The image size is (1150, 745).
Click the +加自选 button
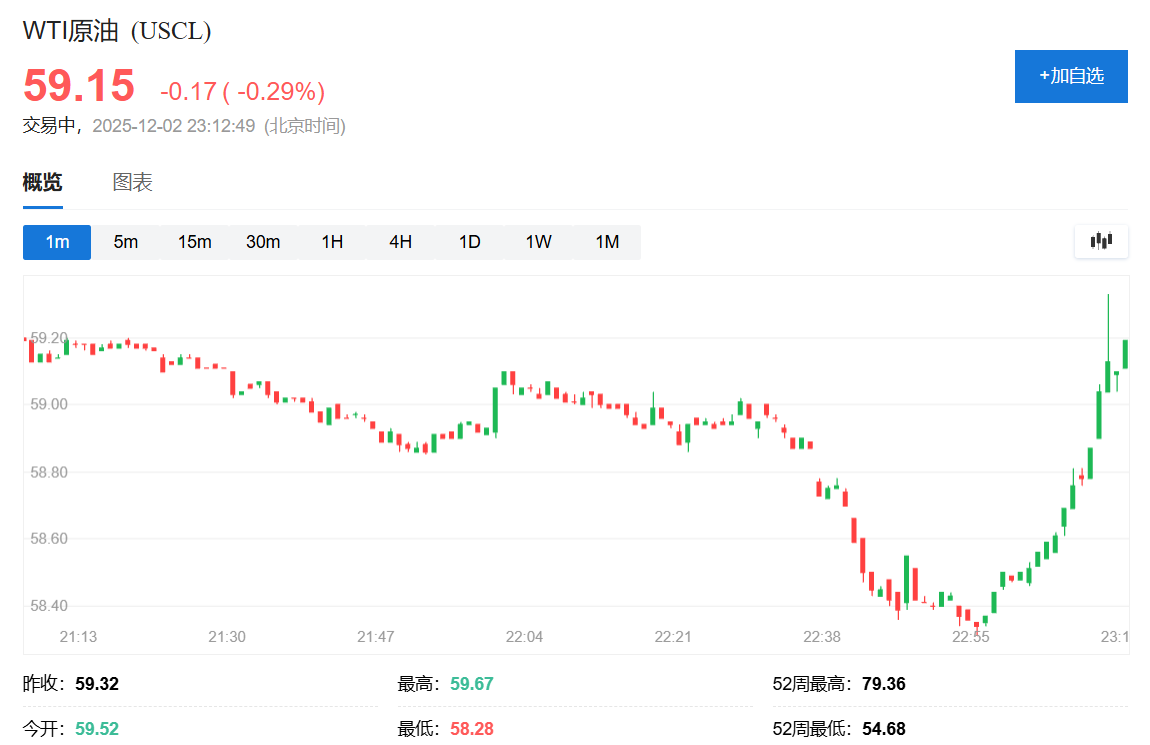click(1071, 76)
